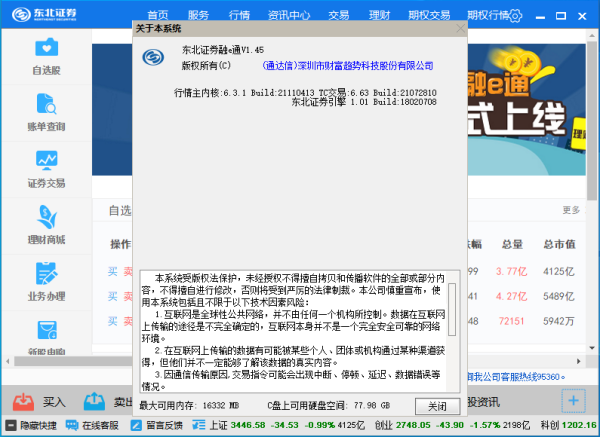This screenshot has height=437, width=600.
Task: Open settings gear in title bar
Action: click(515, 16)
